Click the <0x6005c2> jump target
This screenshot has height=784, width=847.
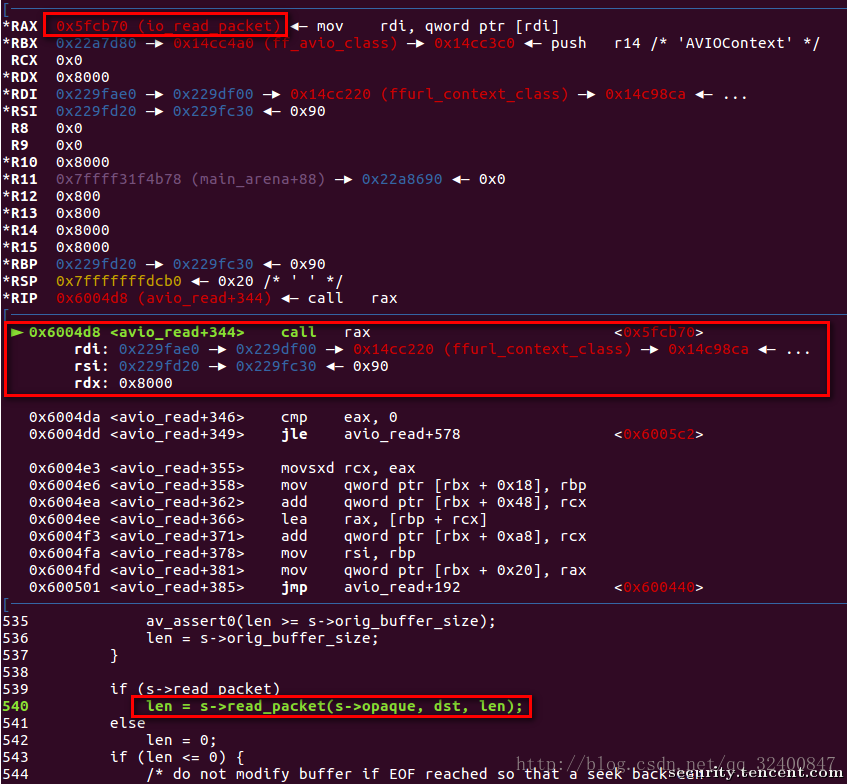tap(658, 434)
